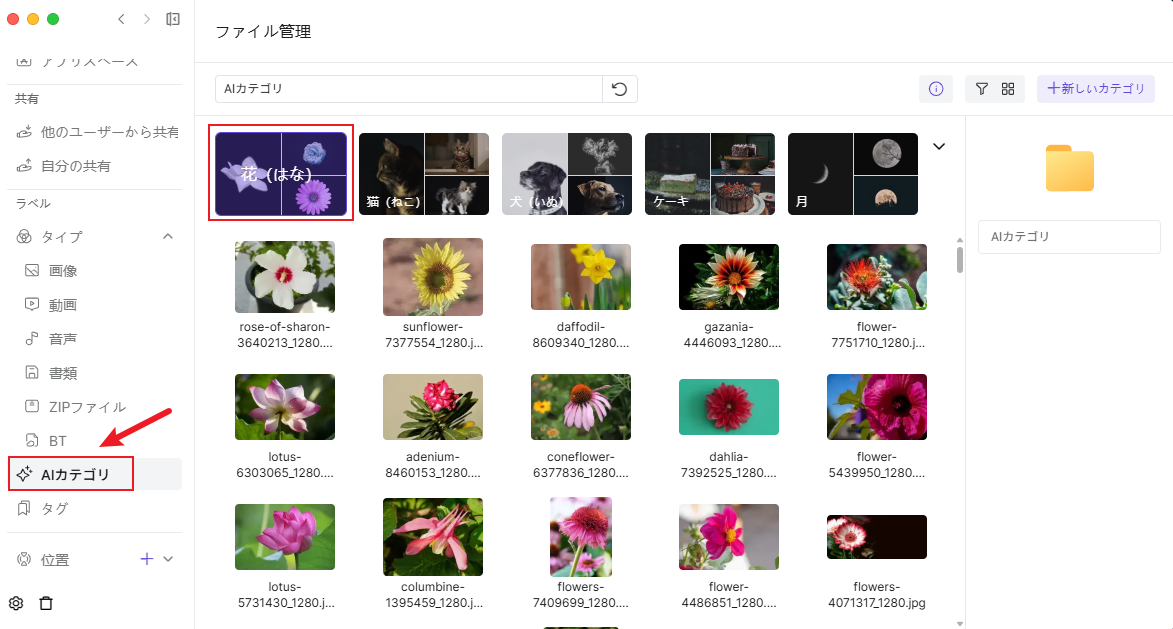Navigate back with left arrow

121,19
